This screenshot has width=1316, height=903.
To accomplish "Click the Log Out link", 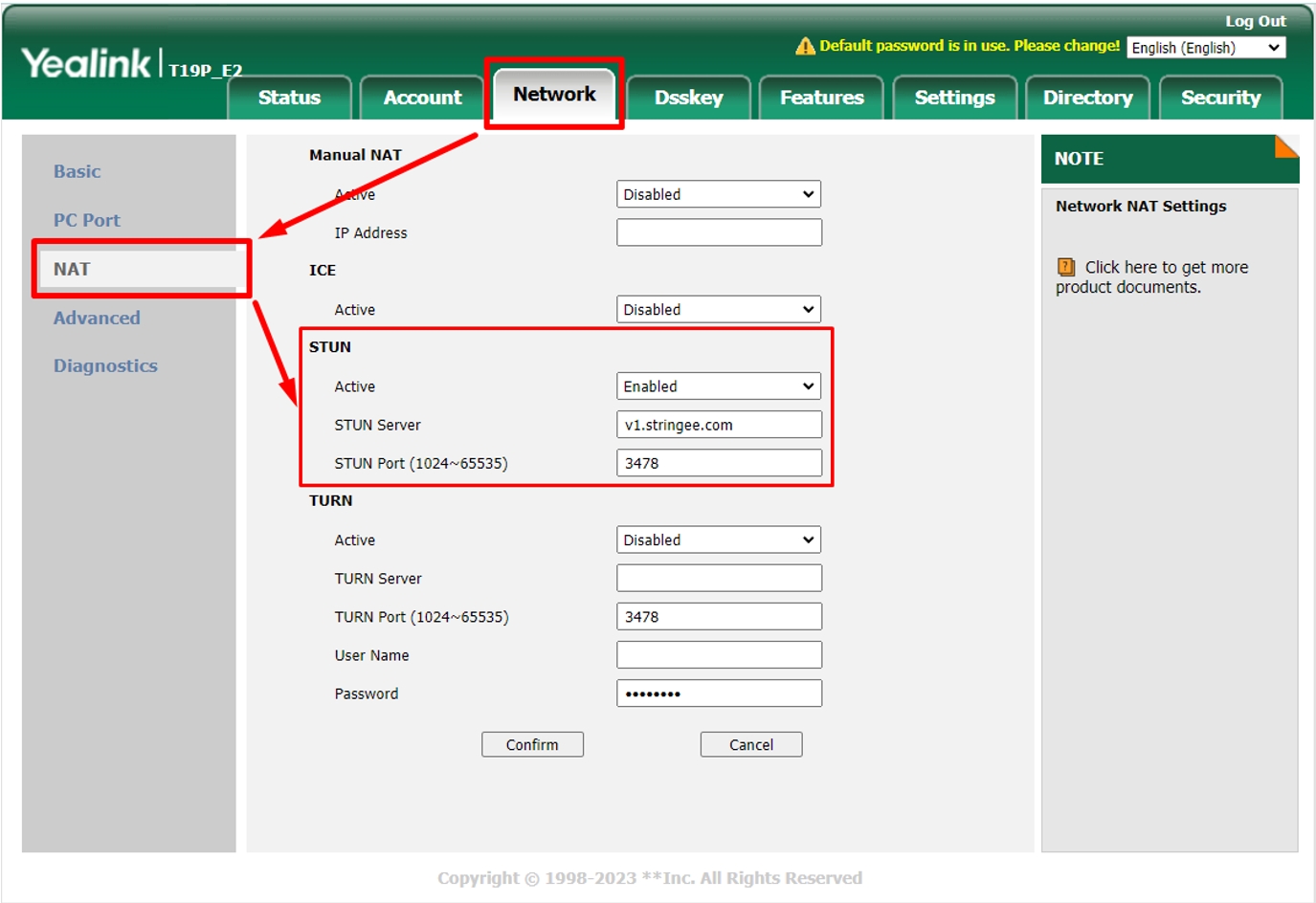I will [x=1255, y=21].
